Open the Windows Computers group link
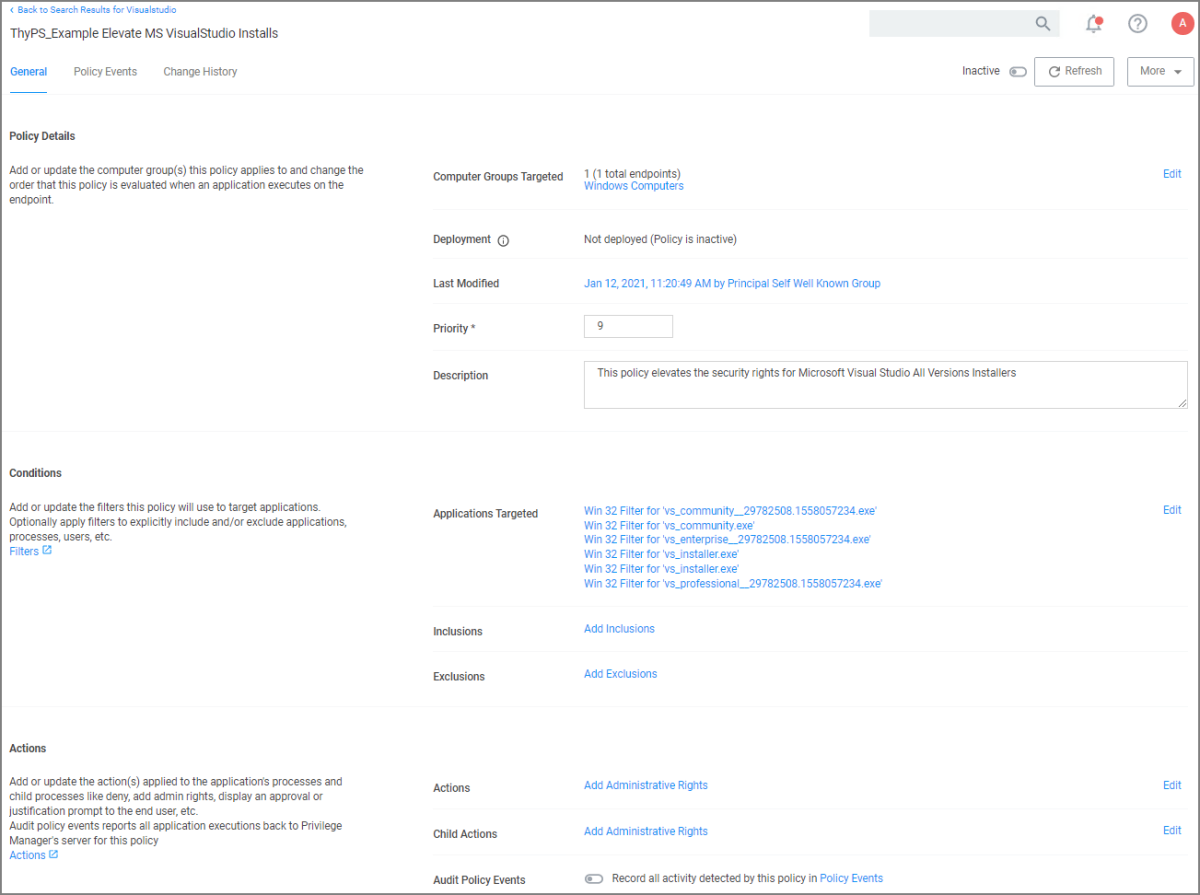1200x895 pixels. [x=633, y=186]
